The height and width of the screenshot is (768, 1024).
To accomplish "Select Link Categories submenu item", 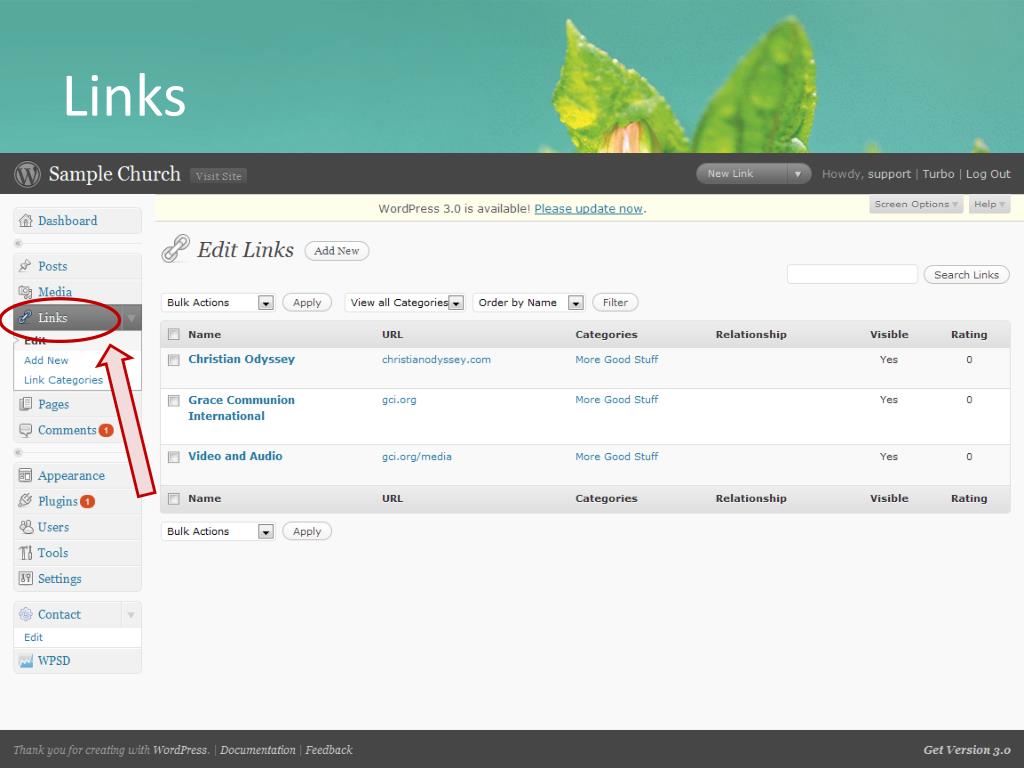I will (63, 380).
